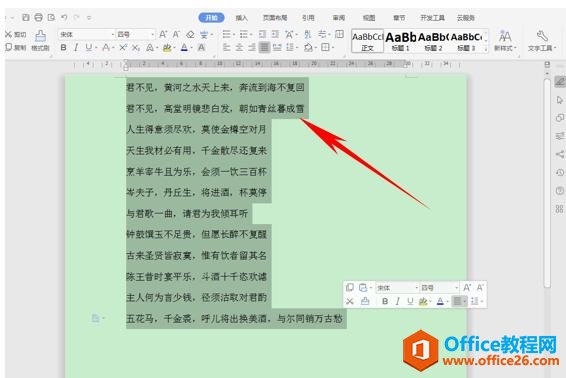The width and height of the screenshot is (566, 378).
Task: Toggle Italic in the ribbon
Action: [x=76, y=47]
